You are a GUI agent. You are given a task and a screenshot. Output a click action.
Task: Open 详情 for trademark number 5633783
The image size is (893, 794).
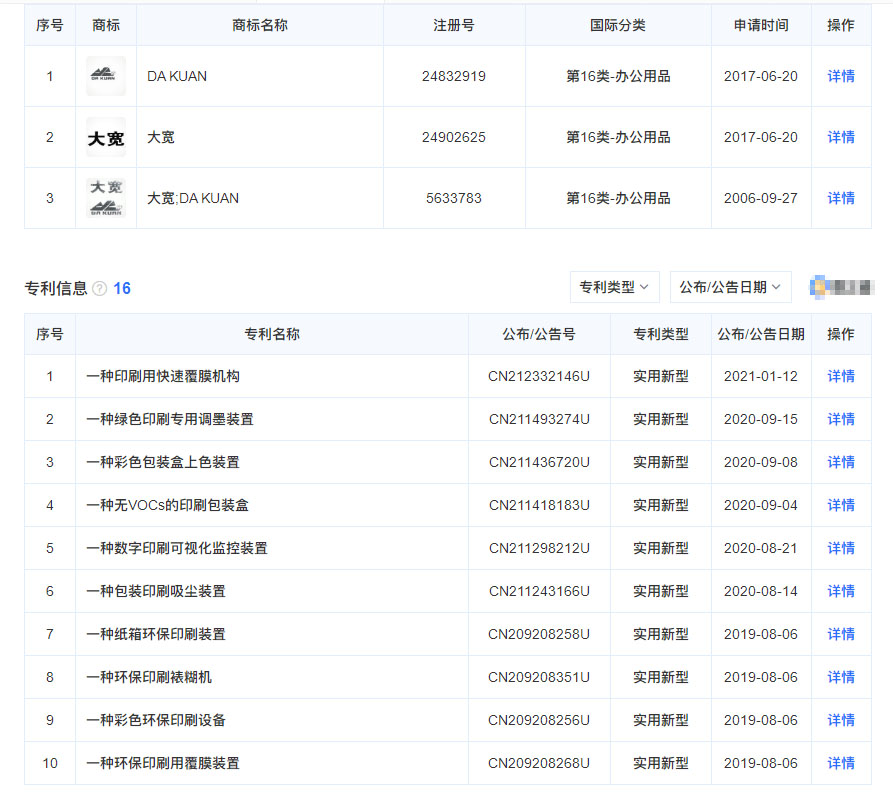click(840, 198)
